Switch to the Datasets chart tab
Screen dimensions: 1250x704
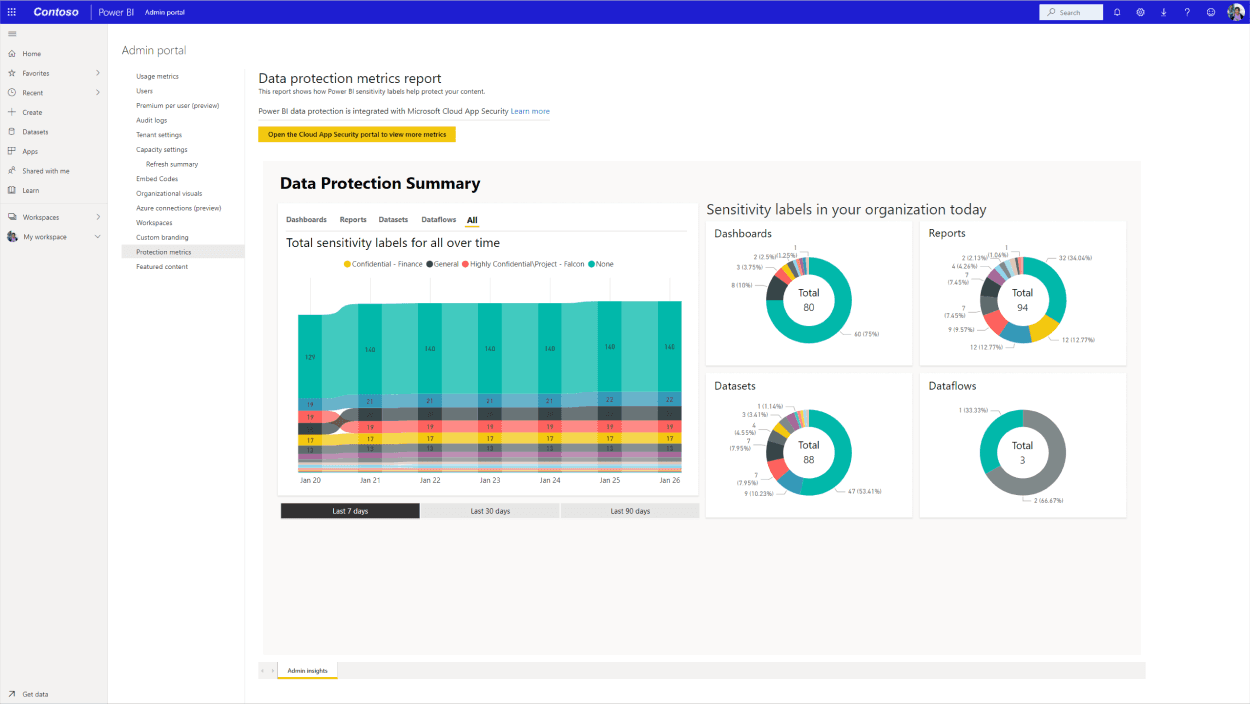[x=393, y=220]
